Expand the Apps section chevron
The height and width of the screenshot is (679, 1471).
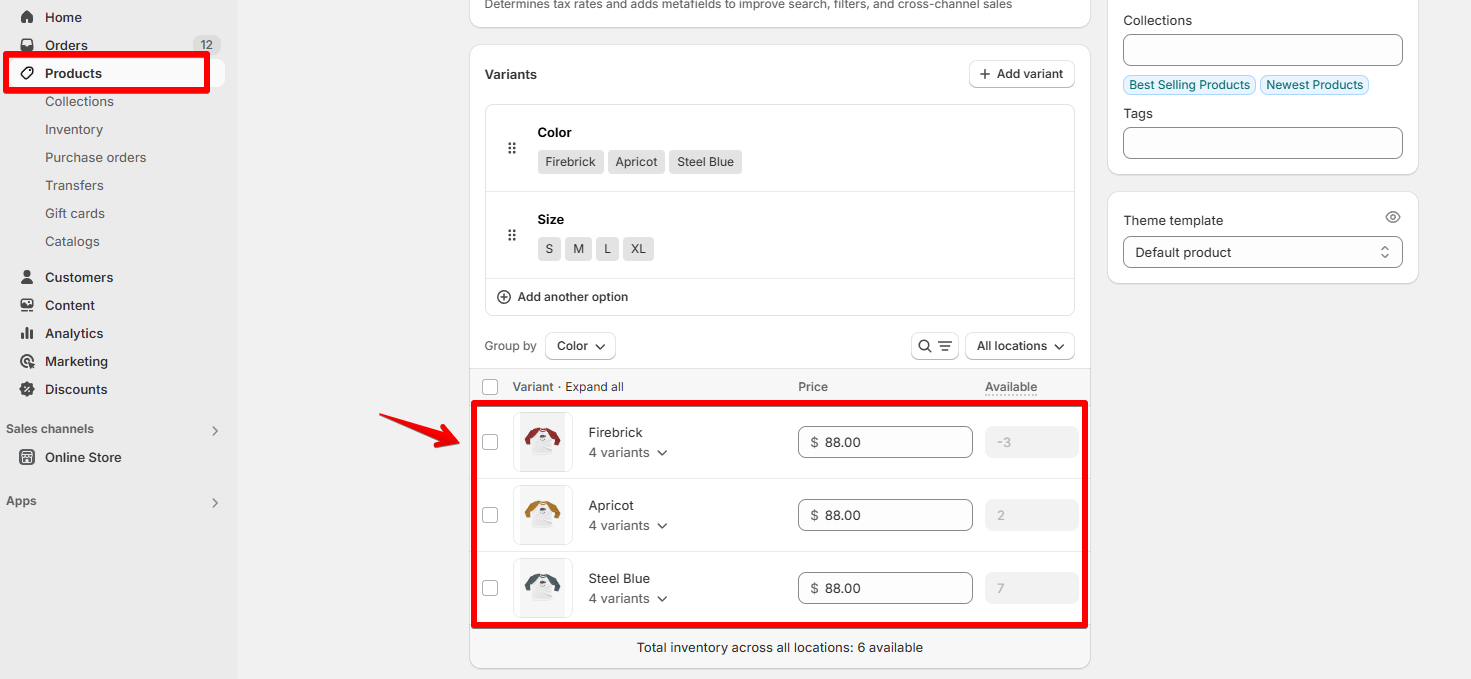tap(214, 503)
